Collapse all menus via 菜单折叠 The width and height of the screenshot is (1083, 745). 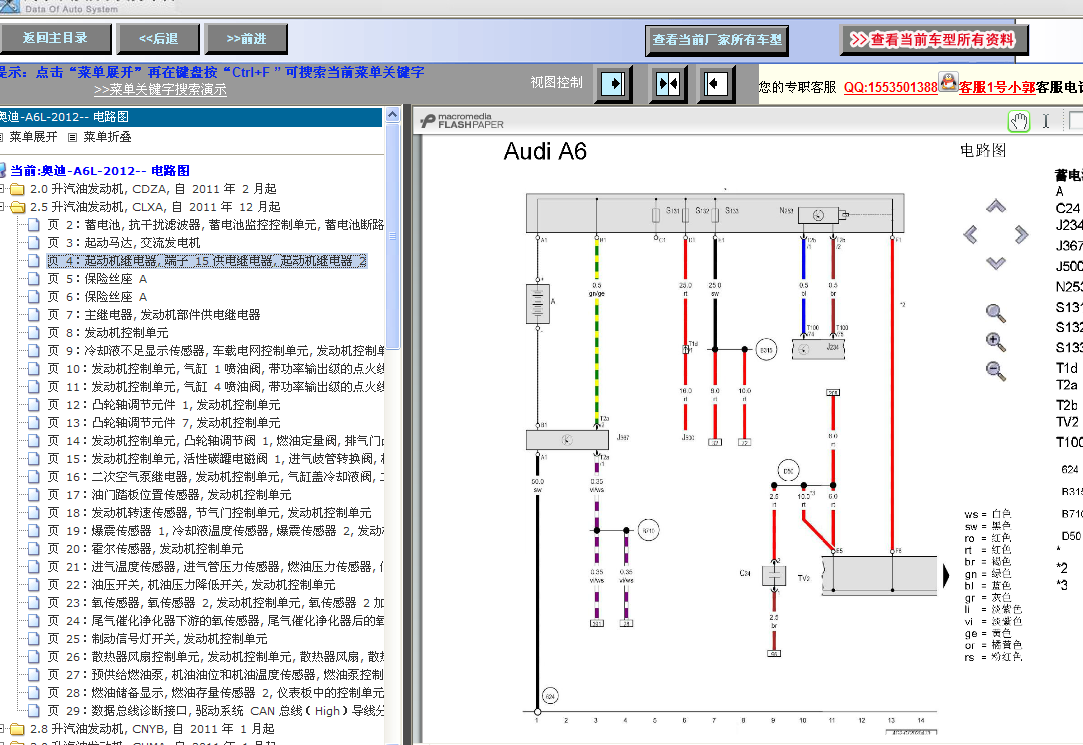coord(107,137)
